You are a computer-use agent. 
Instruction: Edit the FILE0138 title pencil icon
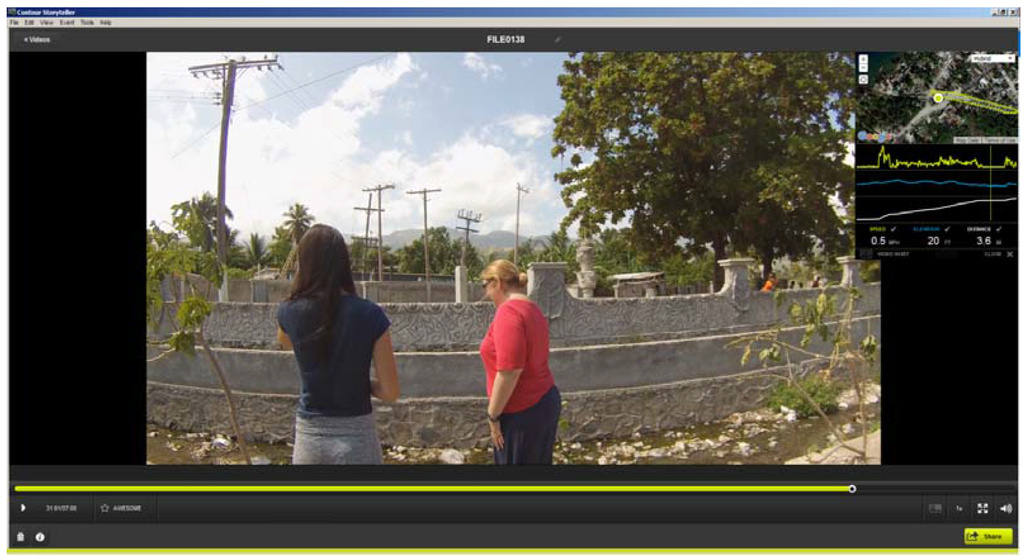coord(558,40)
